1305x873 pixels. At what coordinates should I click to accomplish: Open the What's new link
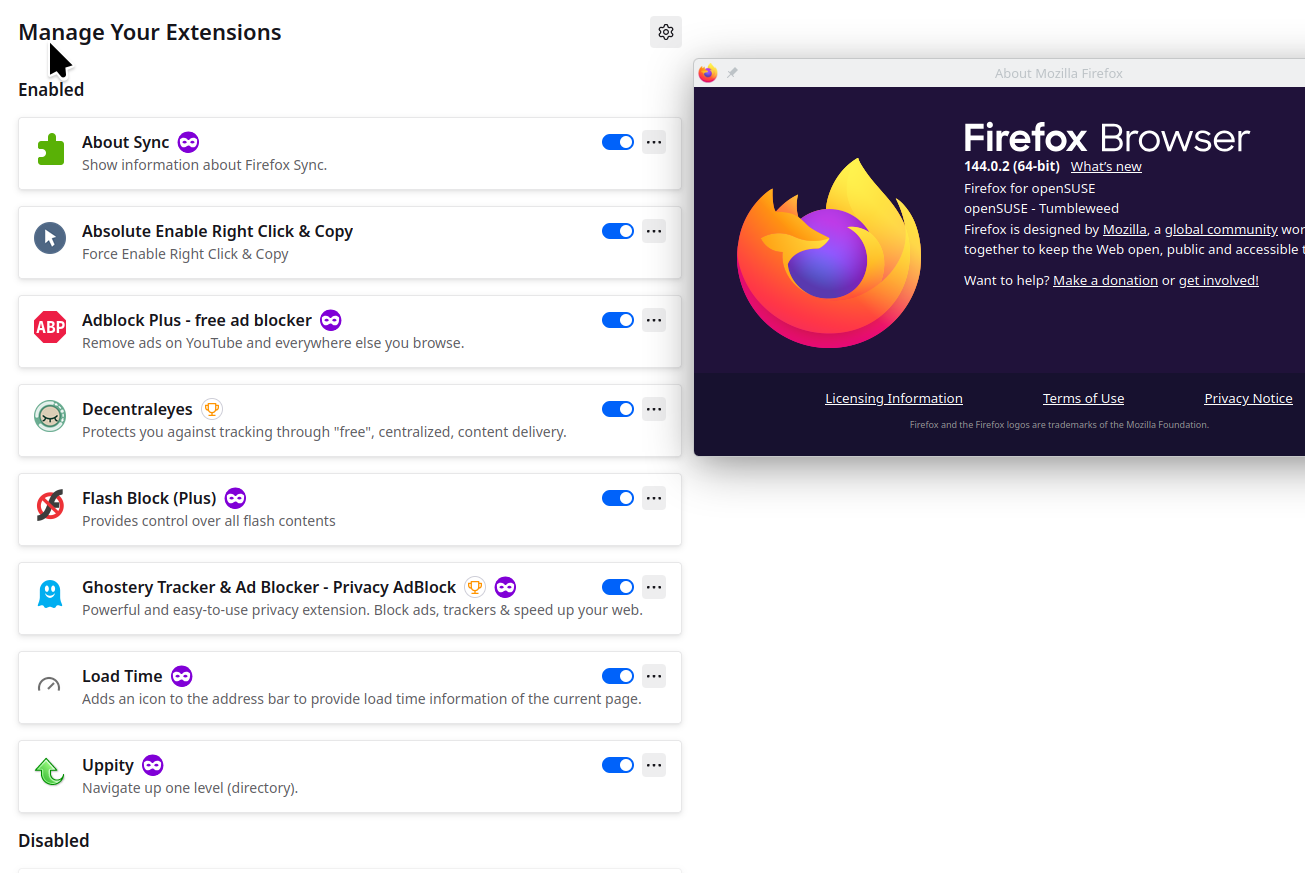pos(1106,167)
